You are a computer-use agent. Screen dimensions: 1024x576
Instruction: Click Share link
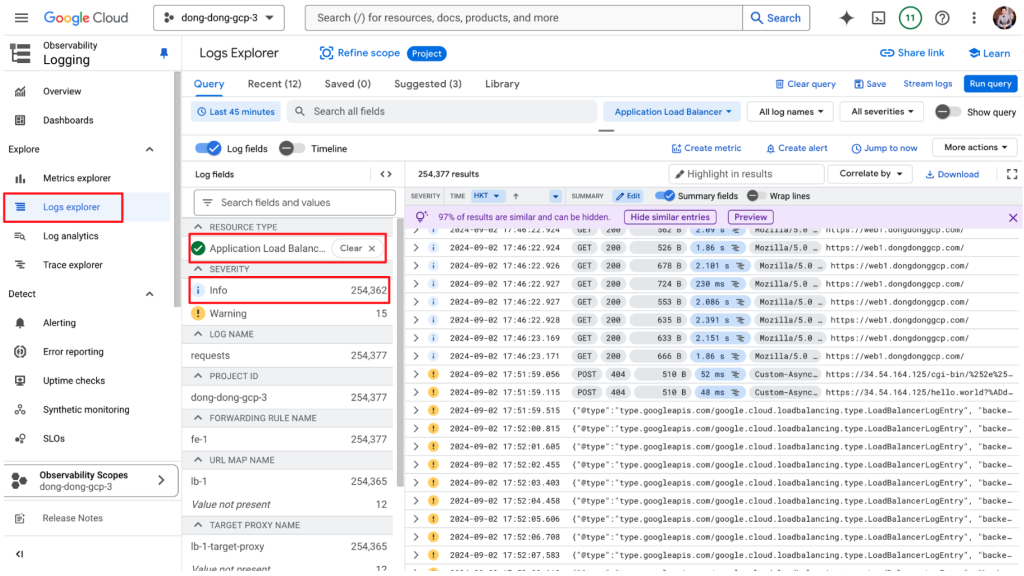[912, 53]
